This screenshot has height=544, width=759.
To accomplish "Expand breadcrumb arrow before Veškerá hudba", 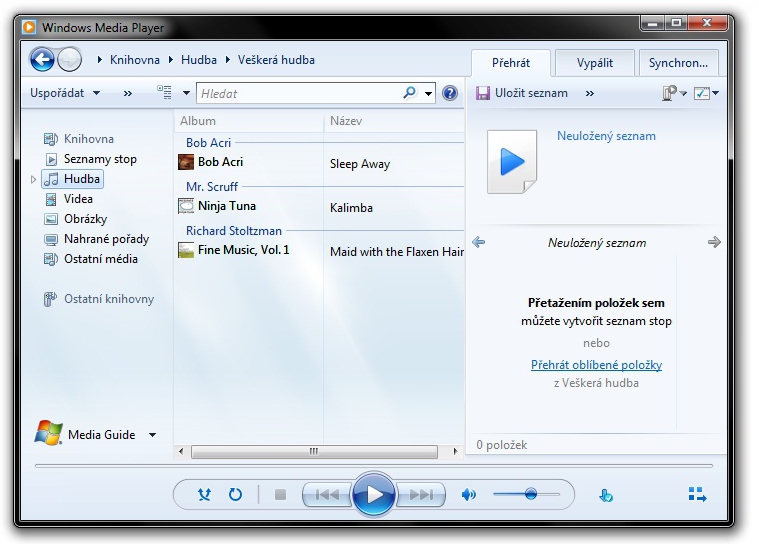I will coord(228,60).
